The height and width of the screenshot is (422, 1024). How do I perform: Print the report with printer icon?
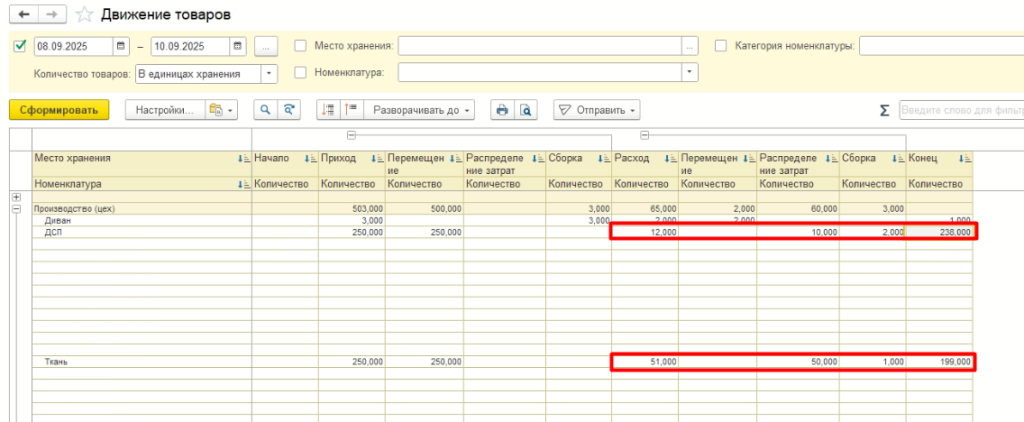point(502,110)
